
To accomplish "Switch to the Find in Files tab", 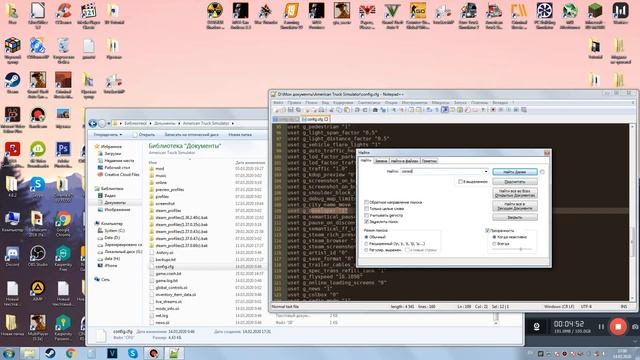I will [x=404, y=161].
